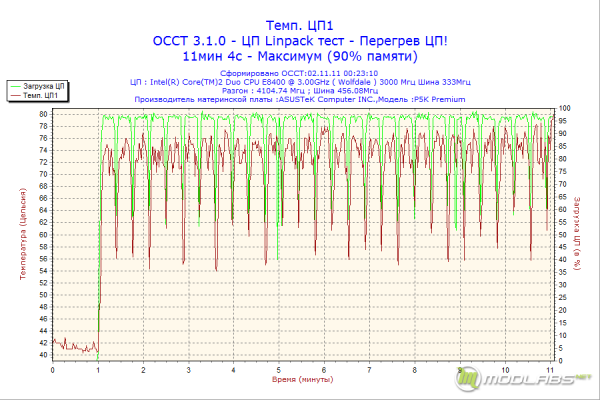This screenshot has height=400, width=600.
Task: Click the red Темп. ЦП1 legend line
Action: pyautogui.click(x=15, y=95)
